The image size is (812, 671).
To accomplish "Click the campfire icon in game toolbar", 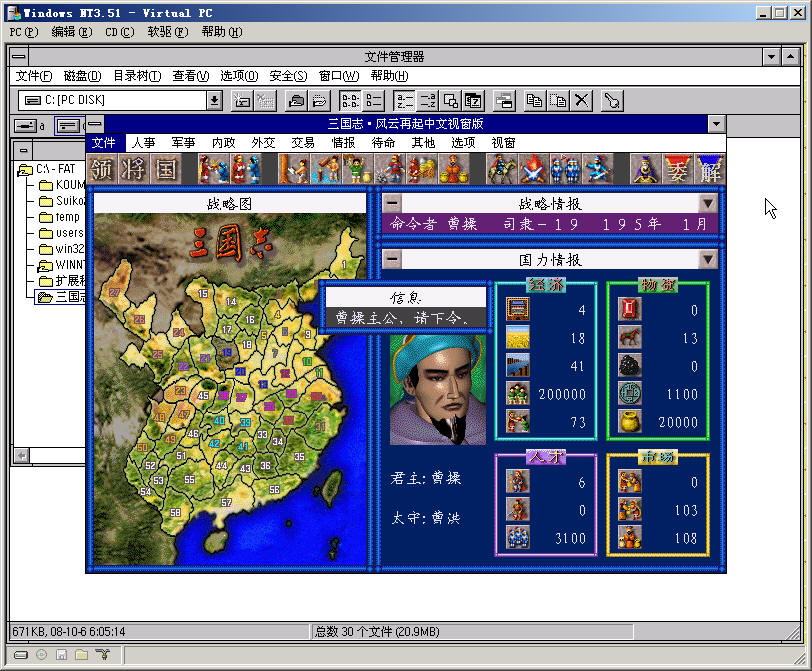I will pos(533,168).
